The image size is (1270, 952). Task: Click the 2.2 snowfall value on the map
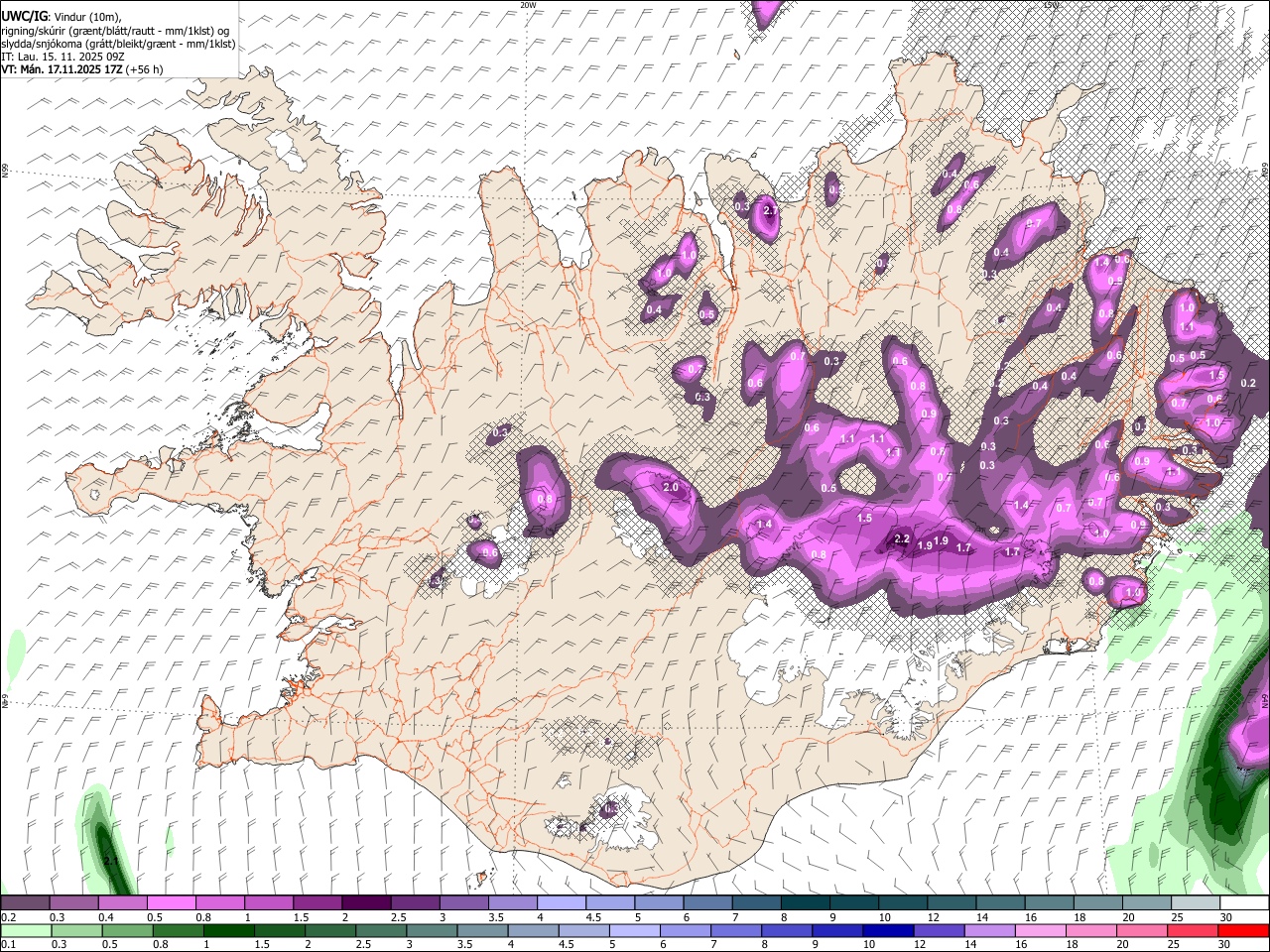(x=902, y=539)
